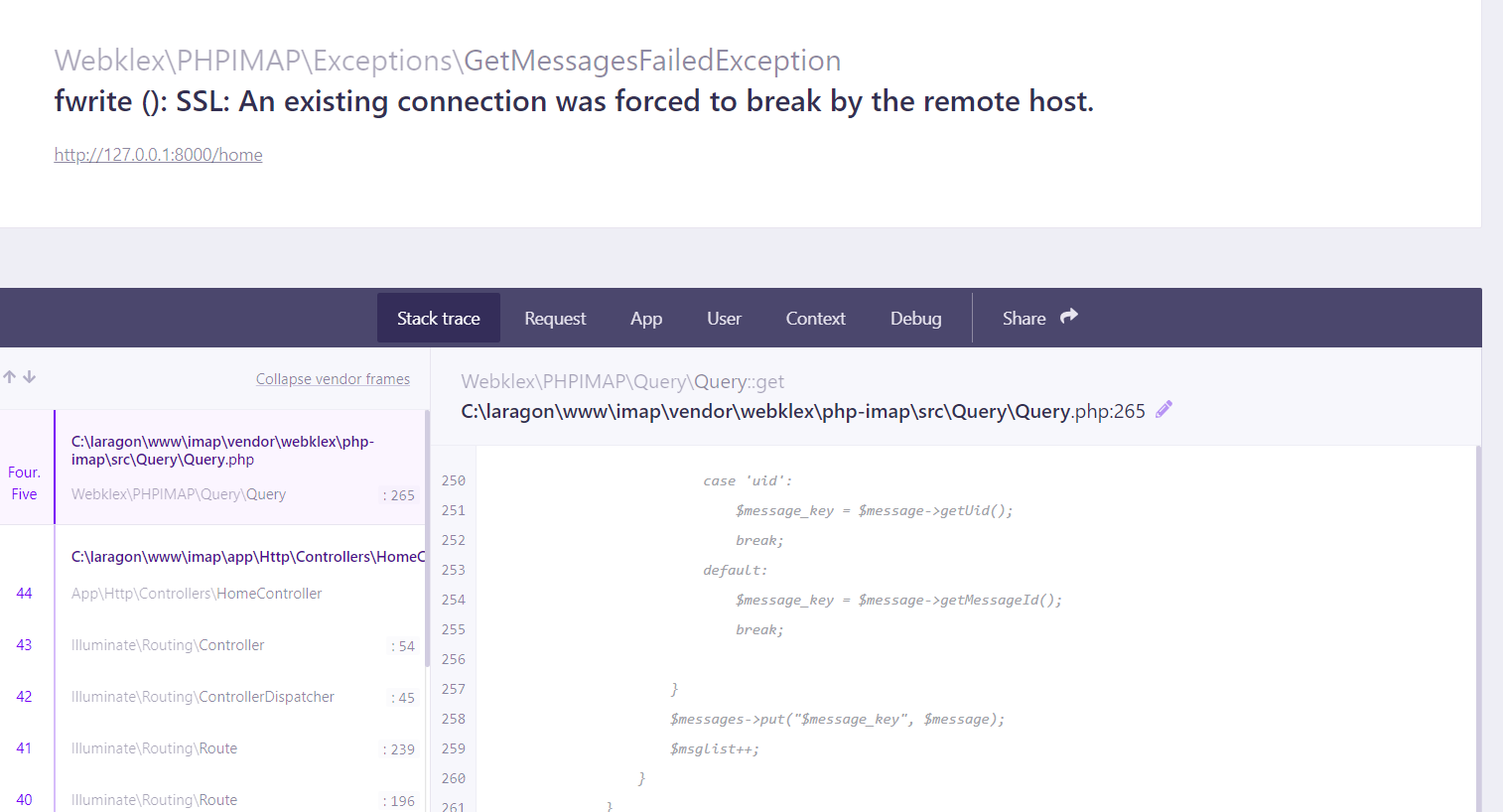Click the pencil edit icon beside Query.php:265

point(1164,409)
